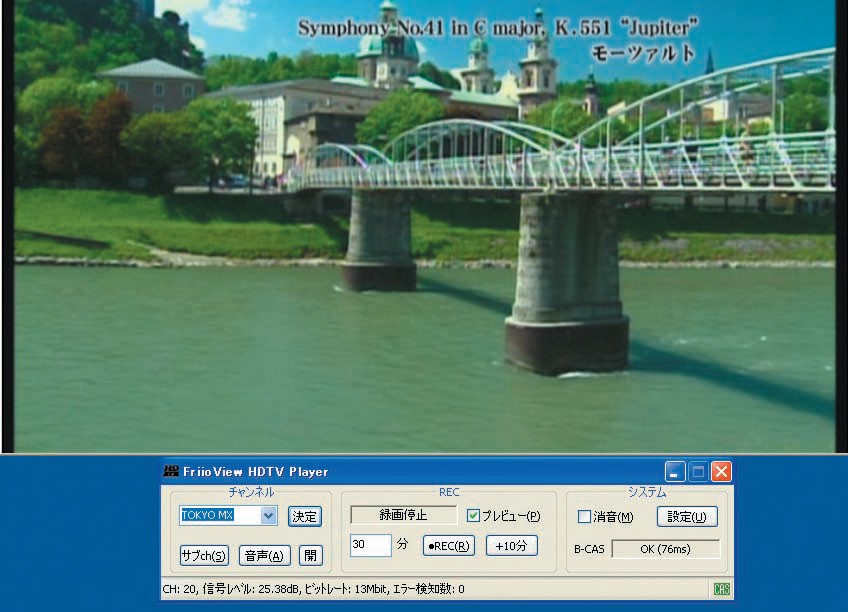Image resolution: width=848 pixels, height=612 pixels.
Task: Close the FriioView HDTV Player window
Action: pyautogui.click(x=721, y=471)
